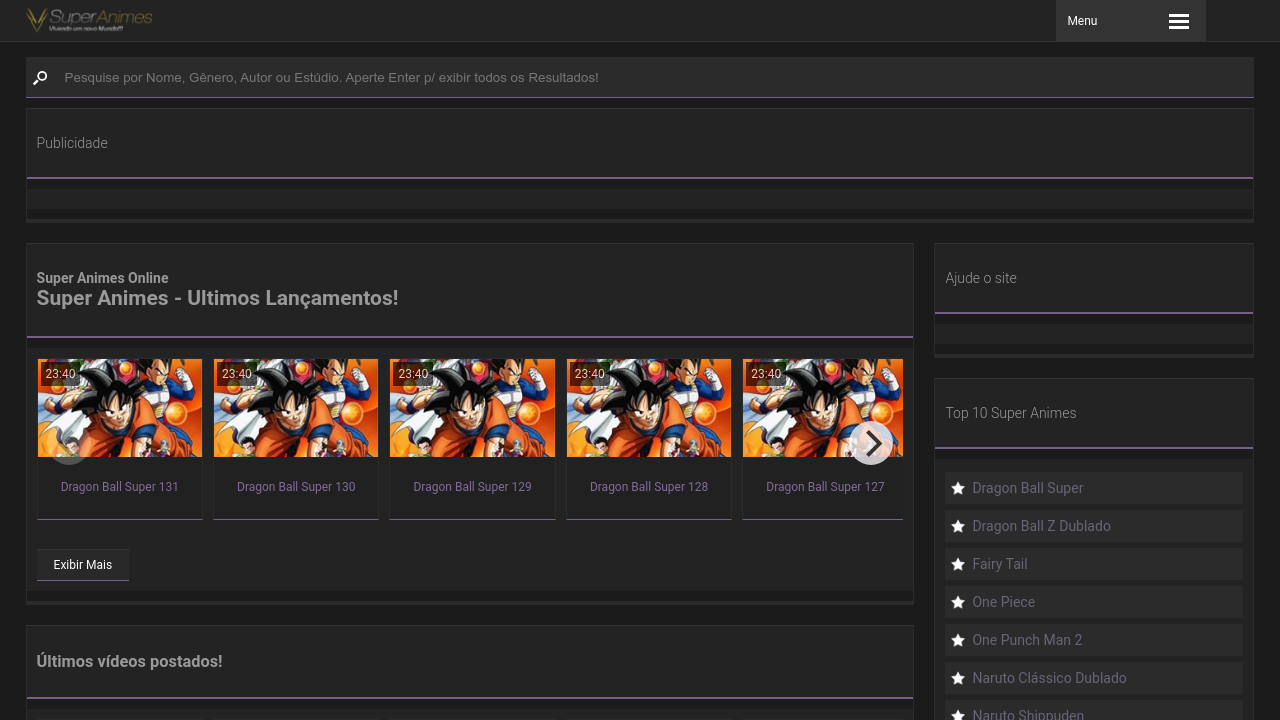Open Fairy Tail in the Top 10
Image resolution: width=1280 pixels, height=720 pixels.
point(1094,564)
